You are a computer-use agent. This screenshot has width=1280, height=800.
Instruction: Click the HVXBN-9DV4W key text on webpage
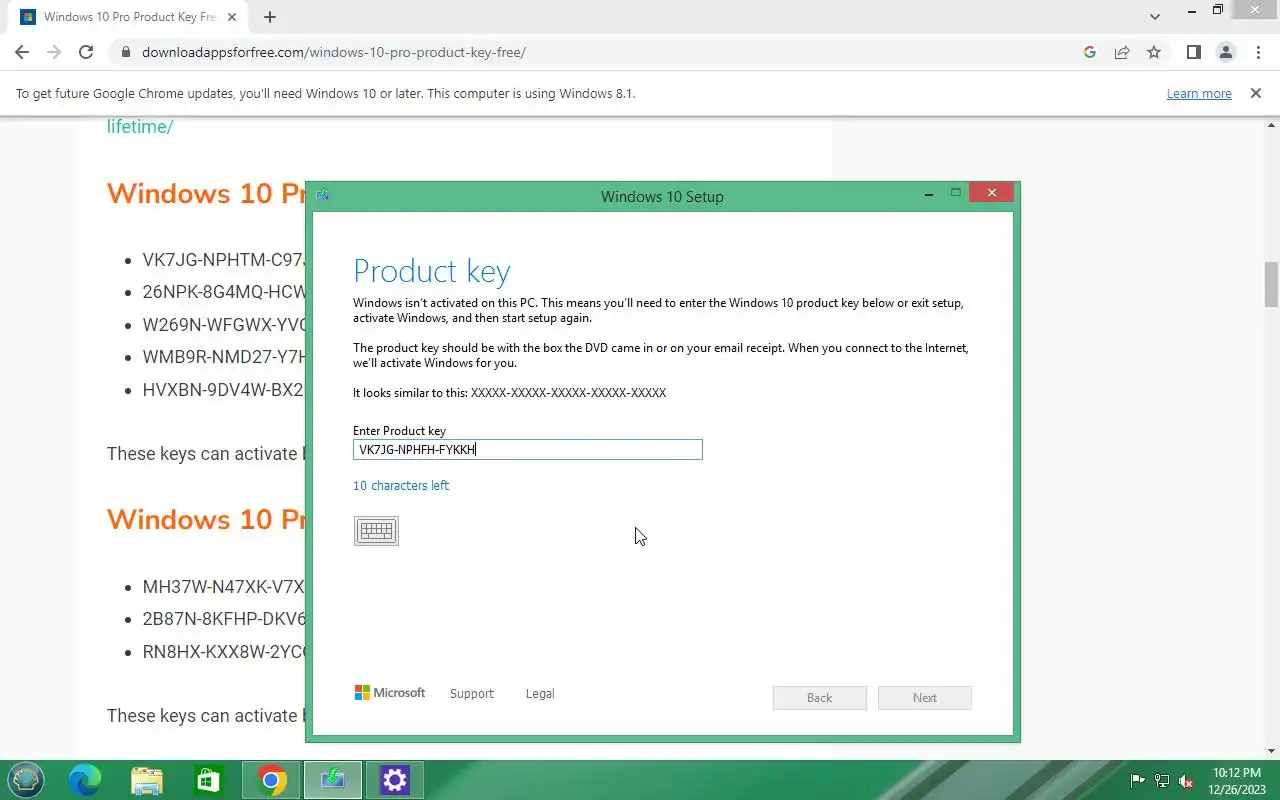224,390
